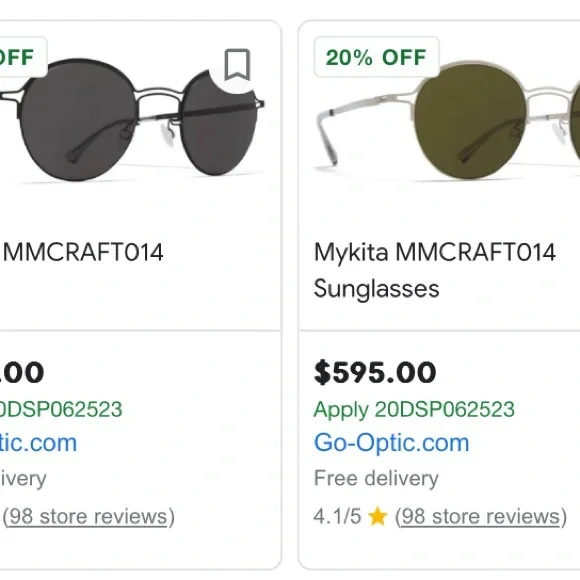This screenshot has height=580, width=580.
Task: Click the $595.00 price
Action: (x=375, y=372)
